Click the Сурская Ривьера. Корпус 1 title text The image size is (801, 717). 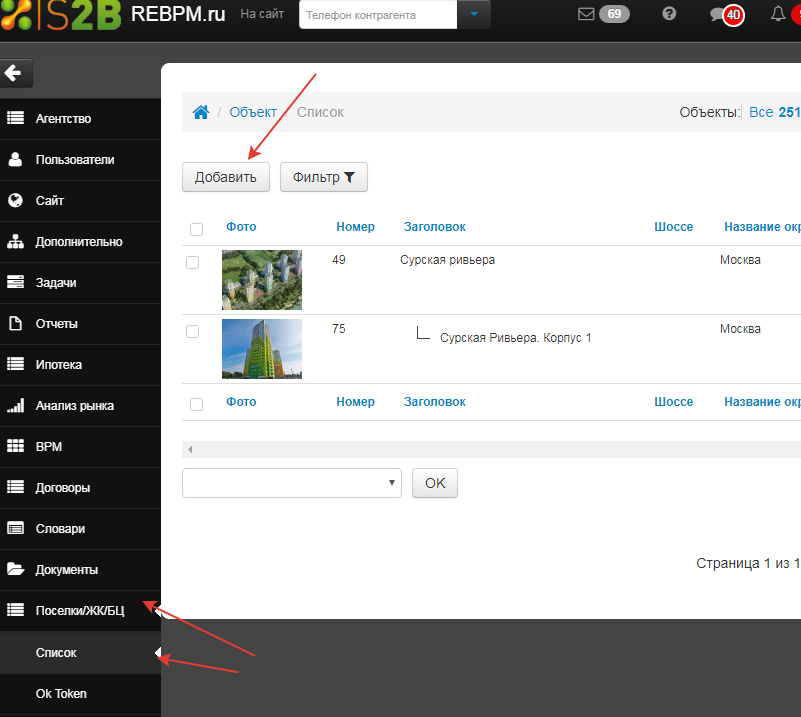516,338
